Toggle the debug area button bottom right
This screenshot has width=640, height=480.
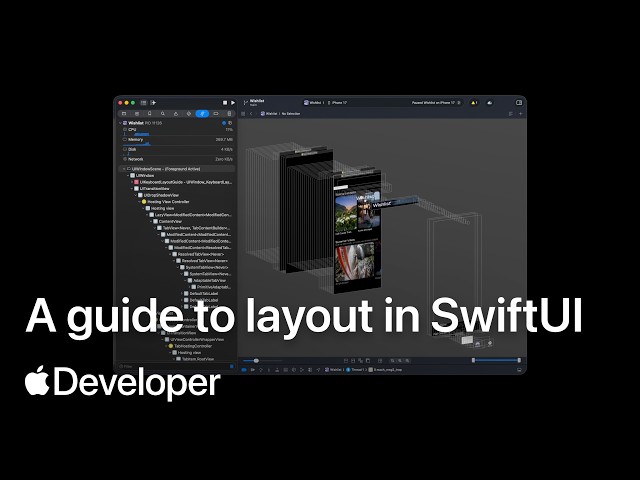(x=519, y=370)
